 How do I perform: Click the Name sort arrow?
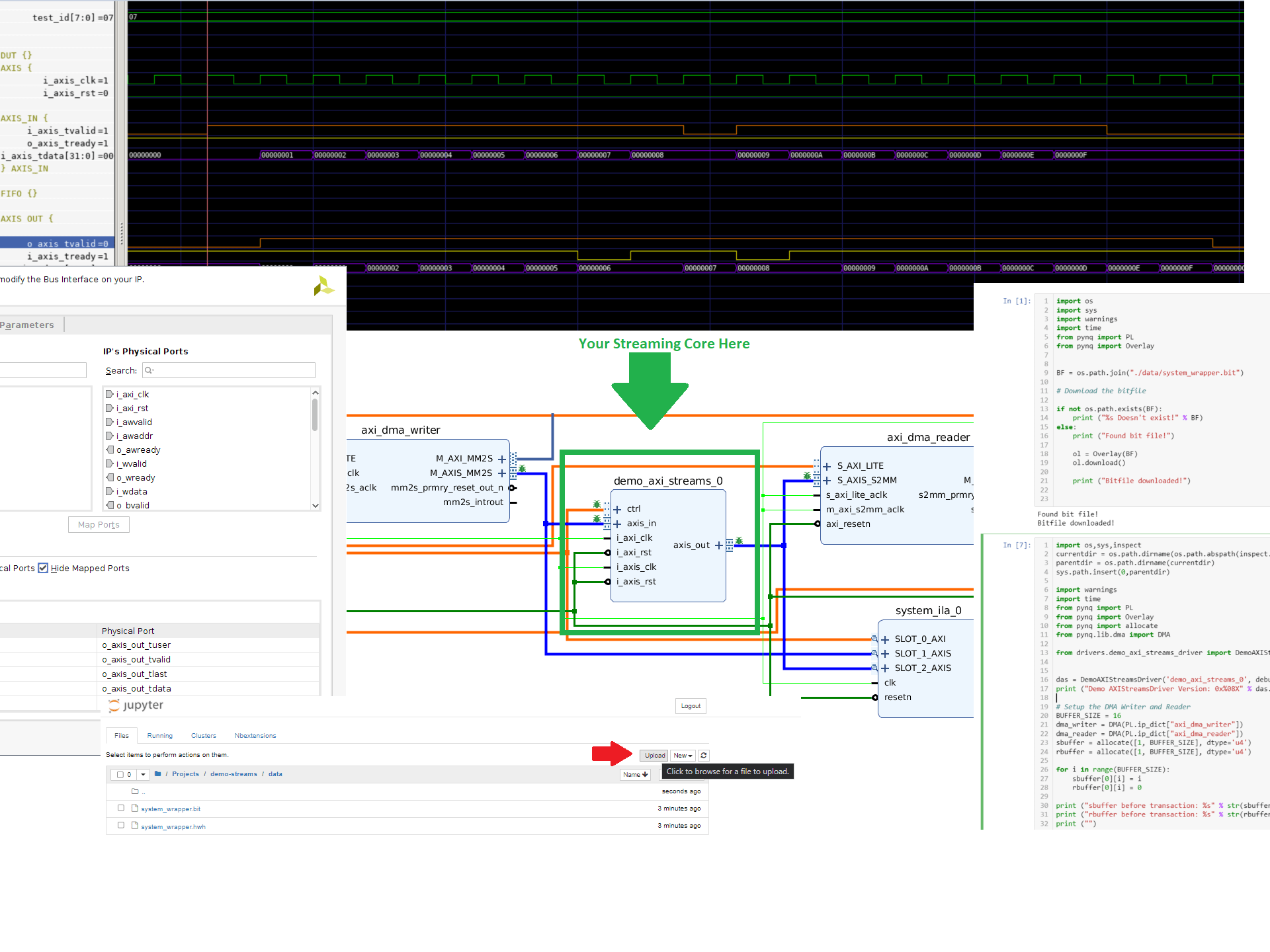click(643, 774)
